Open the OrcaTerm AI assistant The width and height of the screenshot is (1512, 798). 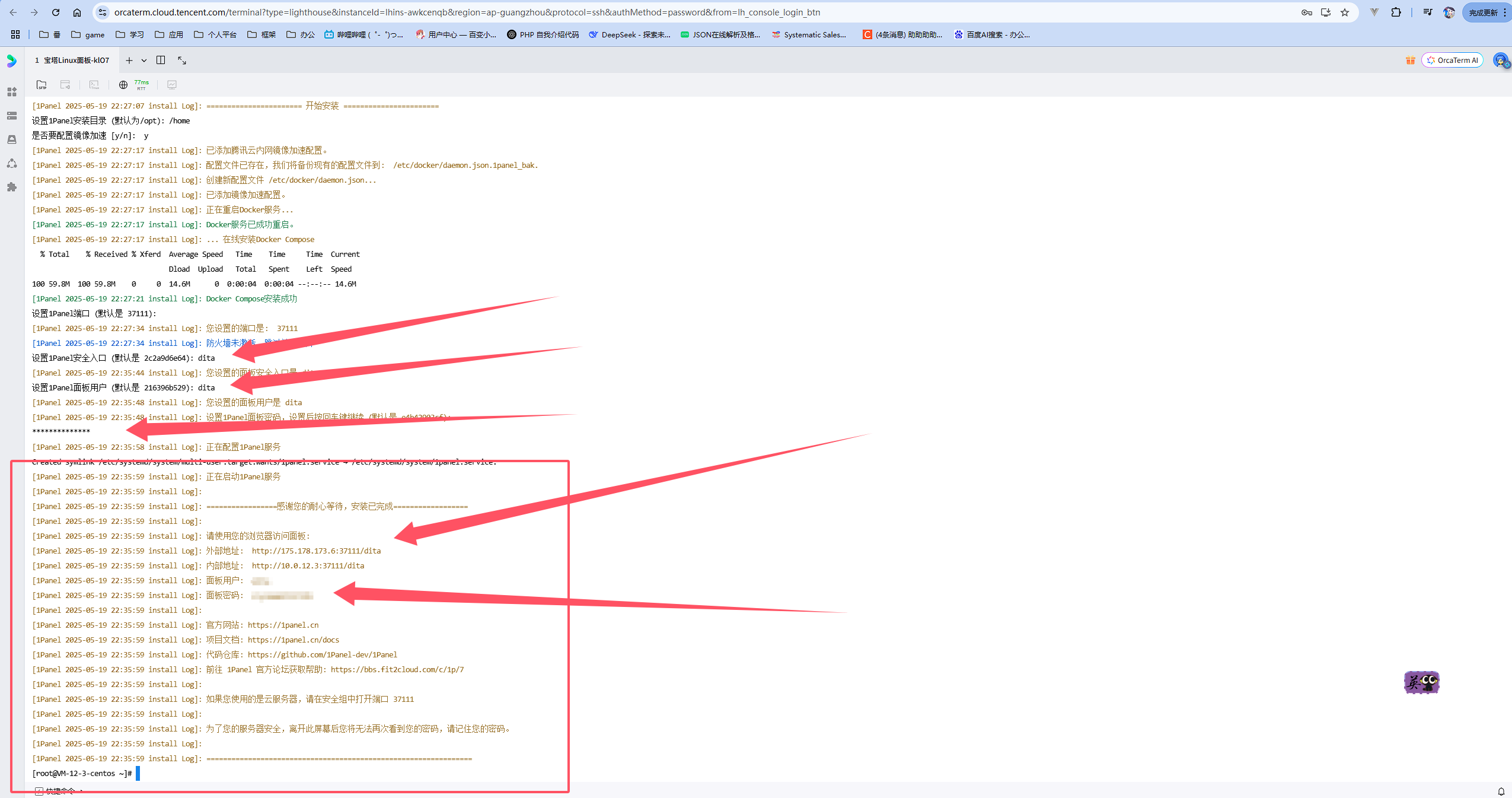pyautogui.click(x=1452, y=60)
